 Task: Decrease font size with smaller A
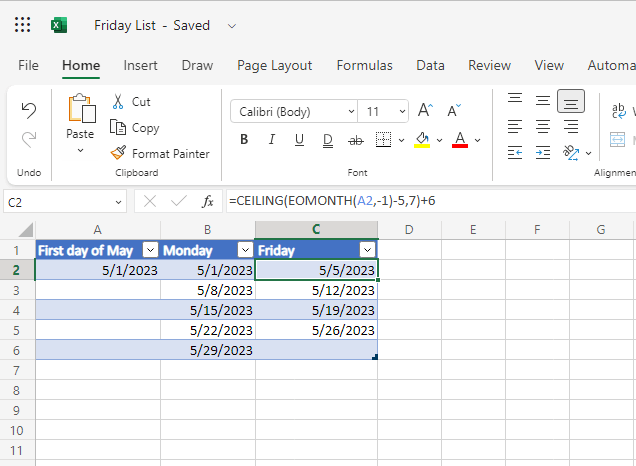click(454, 110)
